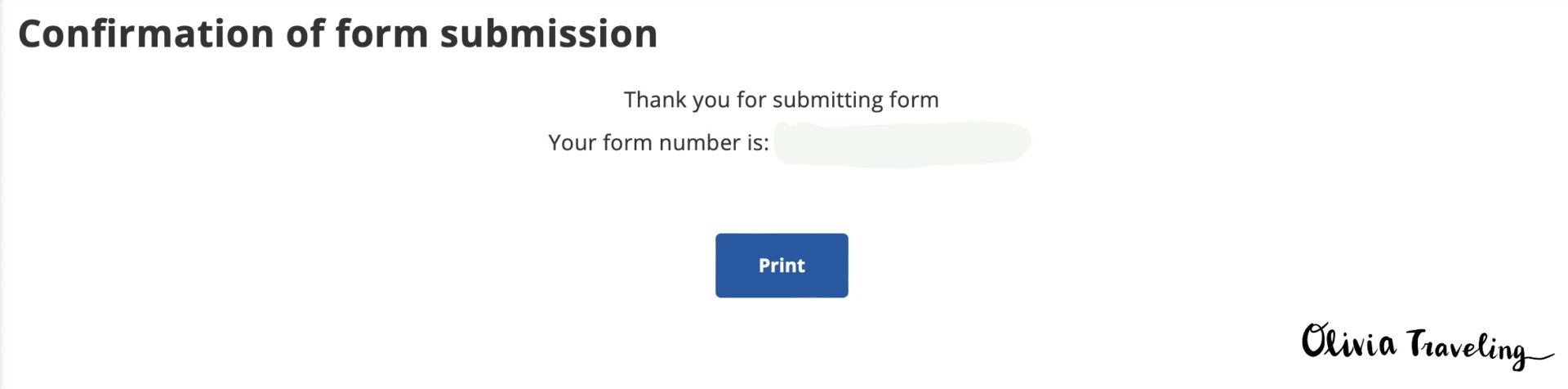This screenshot has height=389, width=1568.
Task: Click the blurred form number area
Action: 902,143
